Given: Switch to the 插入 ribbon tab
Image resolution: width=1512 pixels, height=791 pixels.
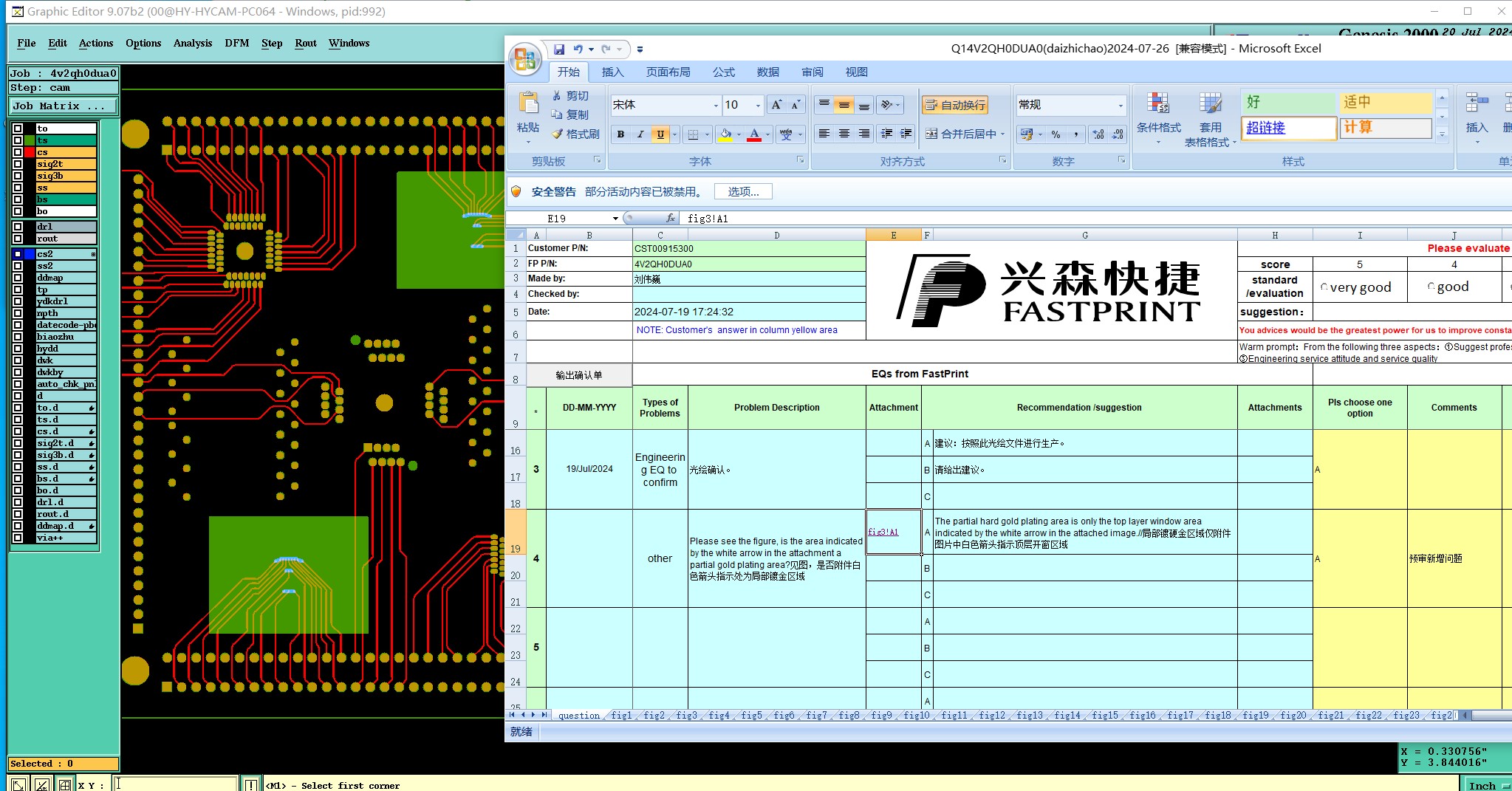Looking at the screenshot, I should 612,72.
